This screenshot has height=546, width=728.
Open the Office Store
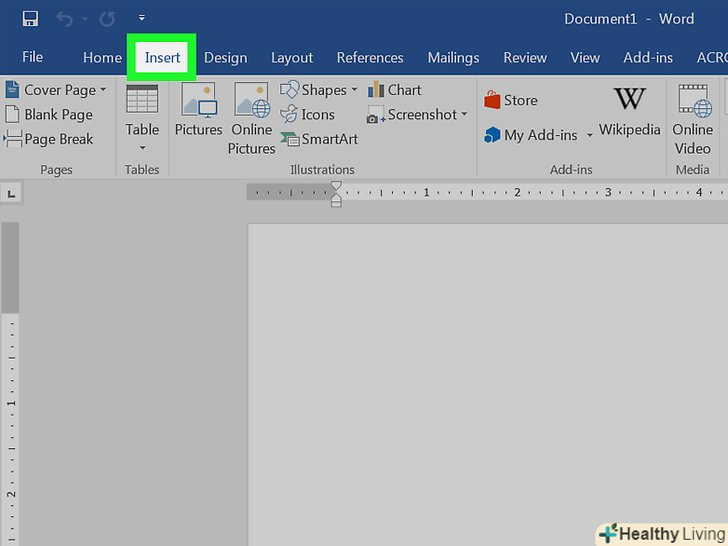[x=511, y=100]
